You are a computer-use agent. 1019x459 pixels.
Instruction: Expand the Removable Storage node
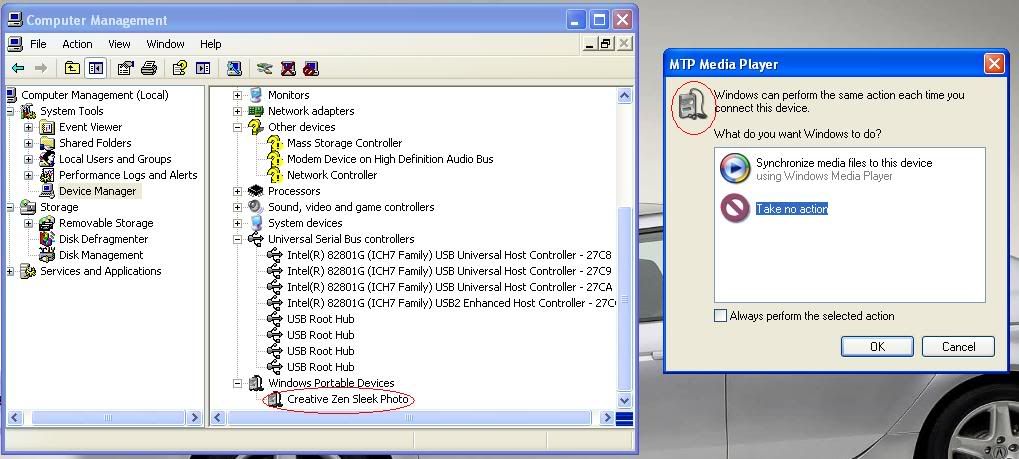[29, 223]
